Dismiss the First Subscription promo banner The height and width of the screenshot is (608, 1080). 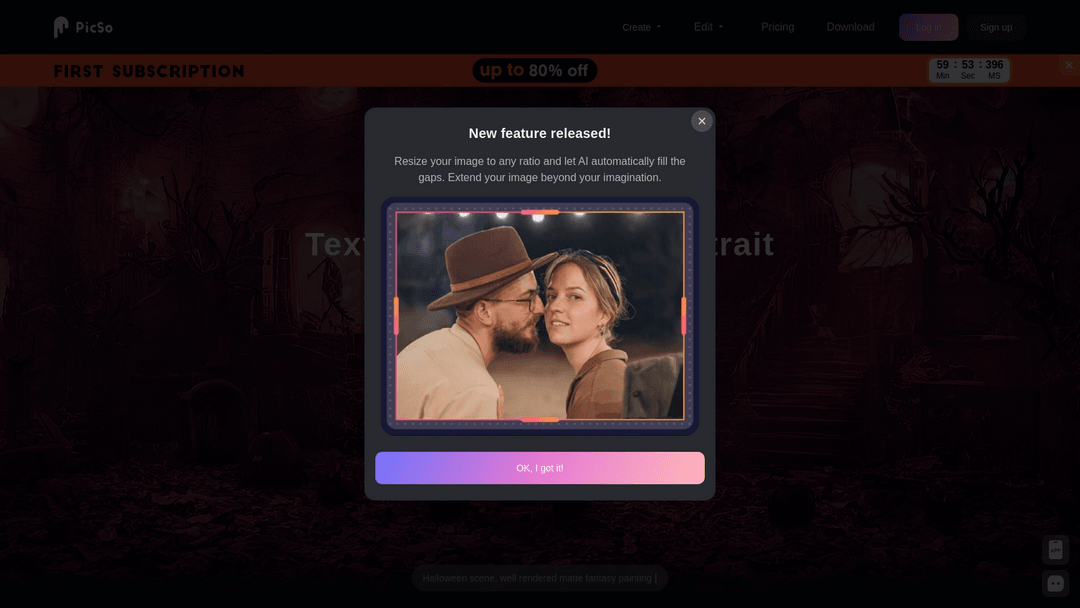tap(1068, 65)
